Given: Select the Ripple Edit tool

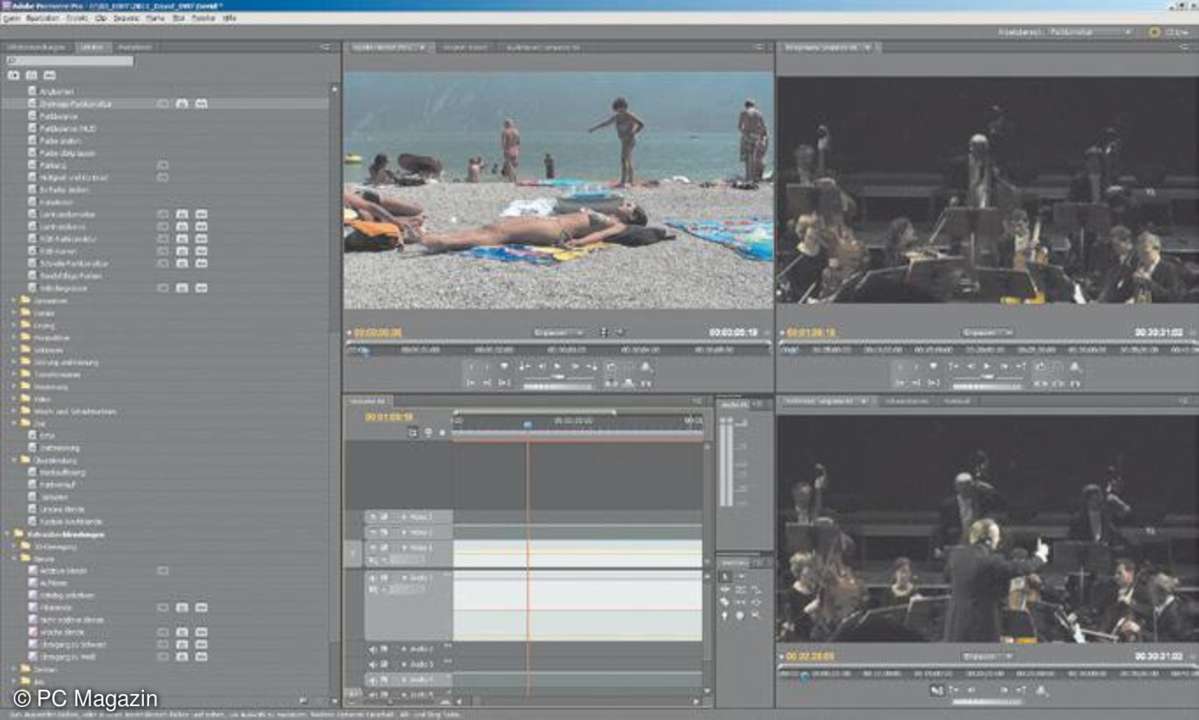Looking at the screenshot, I should [x=725, y=590].
